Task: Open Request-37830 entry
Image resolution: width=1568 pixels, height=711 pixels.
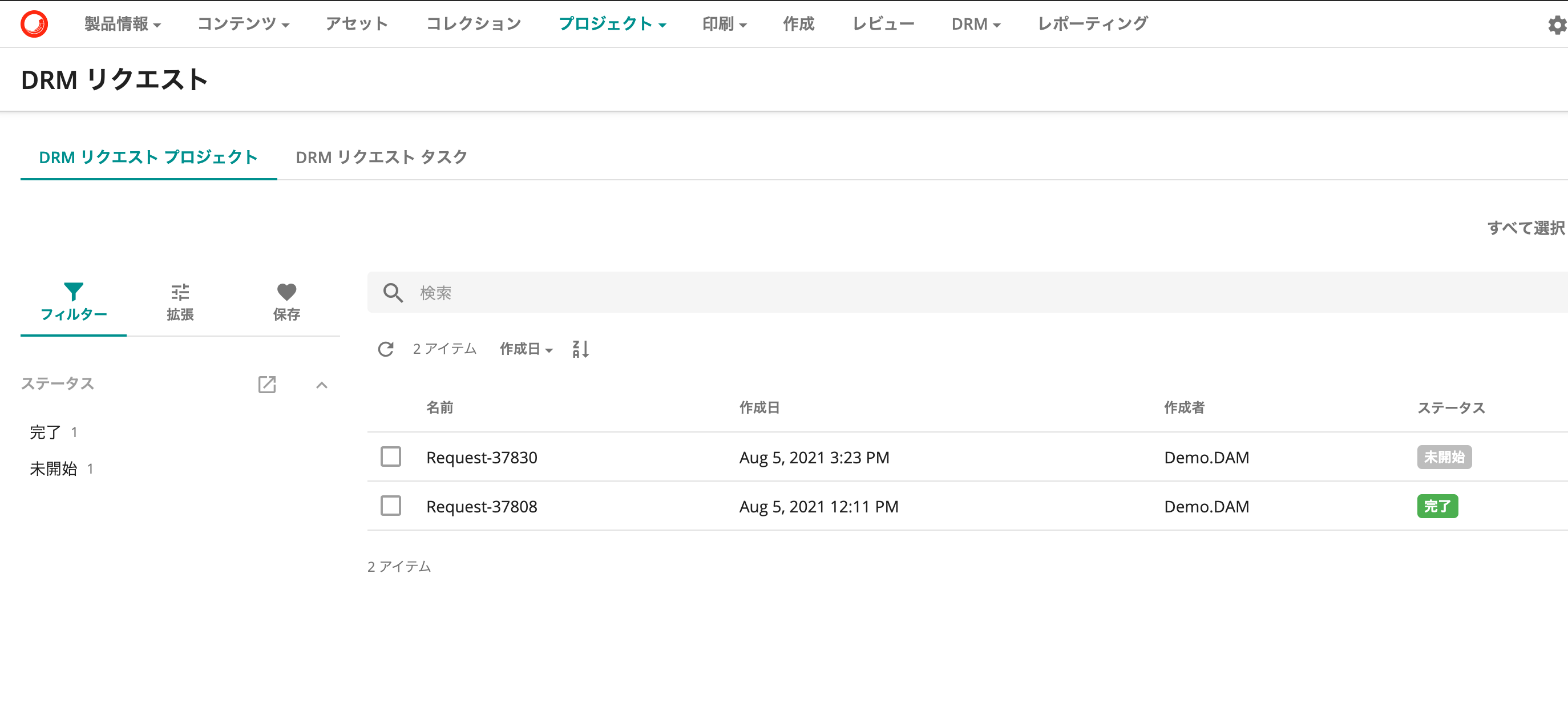Action: coord(482,457)
